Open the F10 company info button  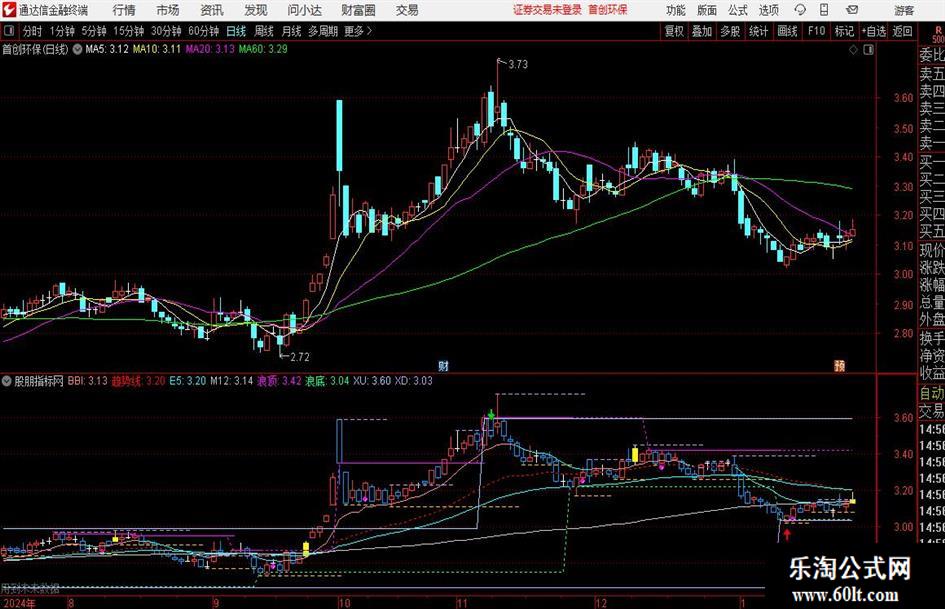tap(816, 31)
